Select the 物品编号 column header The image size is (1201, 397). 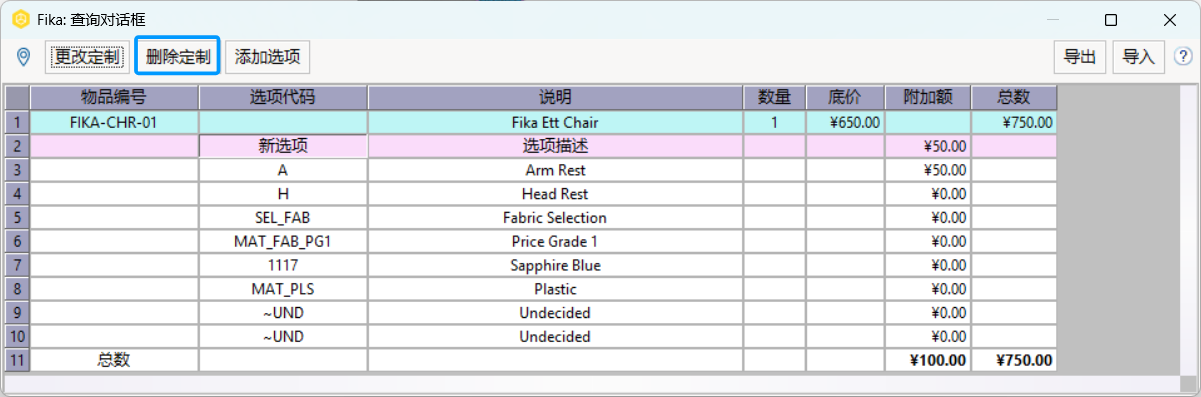coord(114,98)
